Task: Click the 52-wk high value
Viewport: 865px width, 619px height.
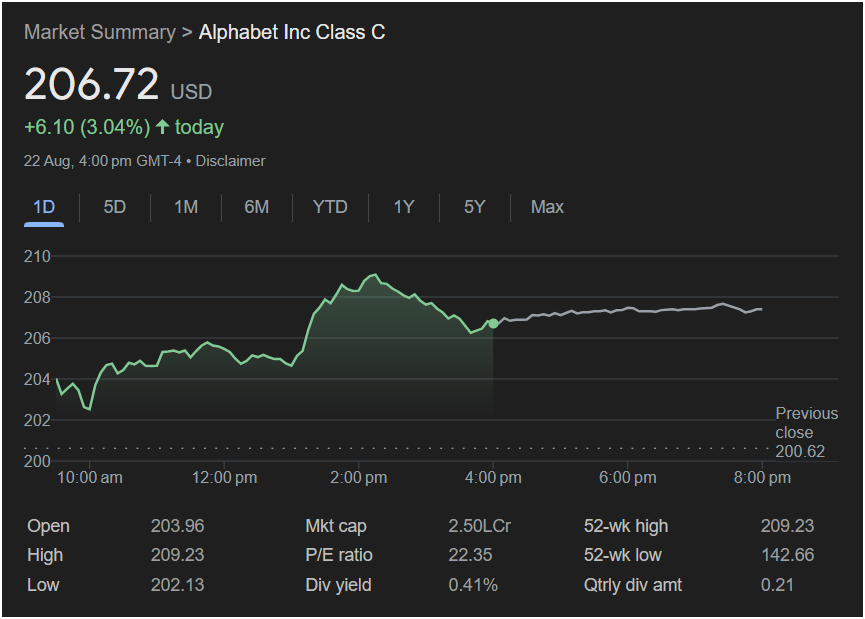Action: [787, 526]
